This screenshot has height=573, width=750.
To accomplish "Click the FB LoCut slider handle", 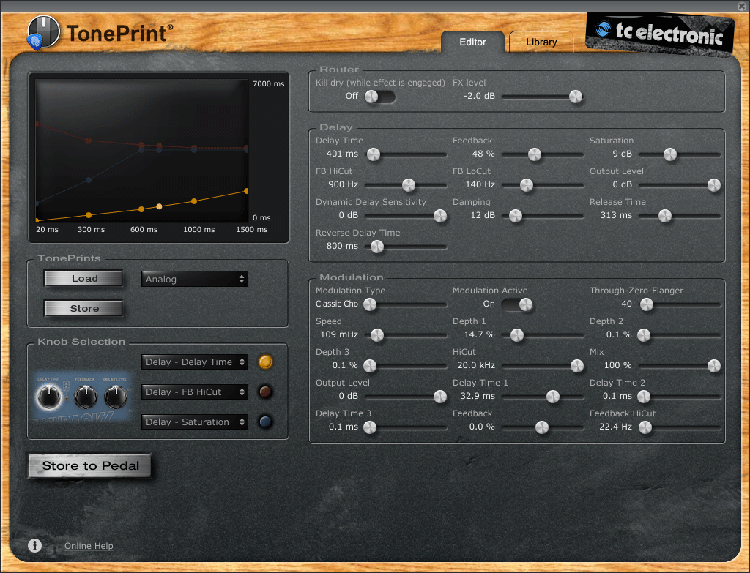I will pyautogui.click(x=526, y=185).
